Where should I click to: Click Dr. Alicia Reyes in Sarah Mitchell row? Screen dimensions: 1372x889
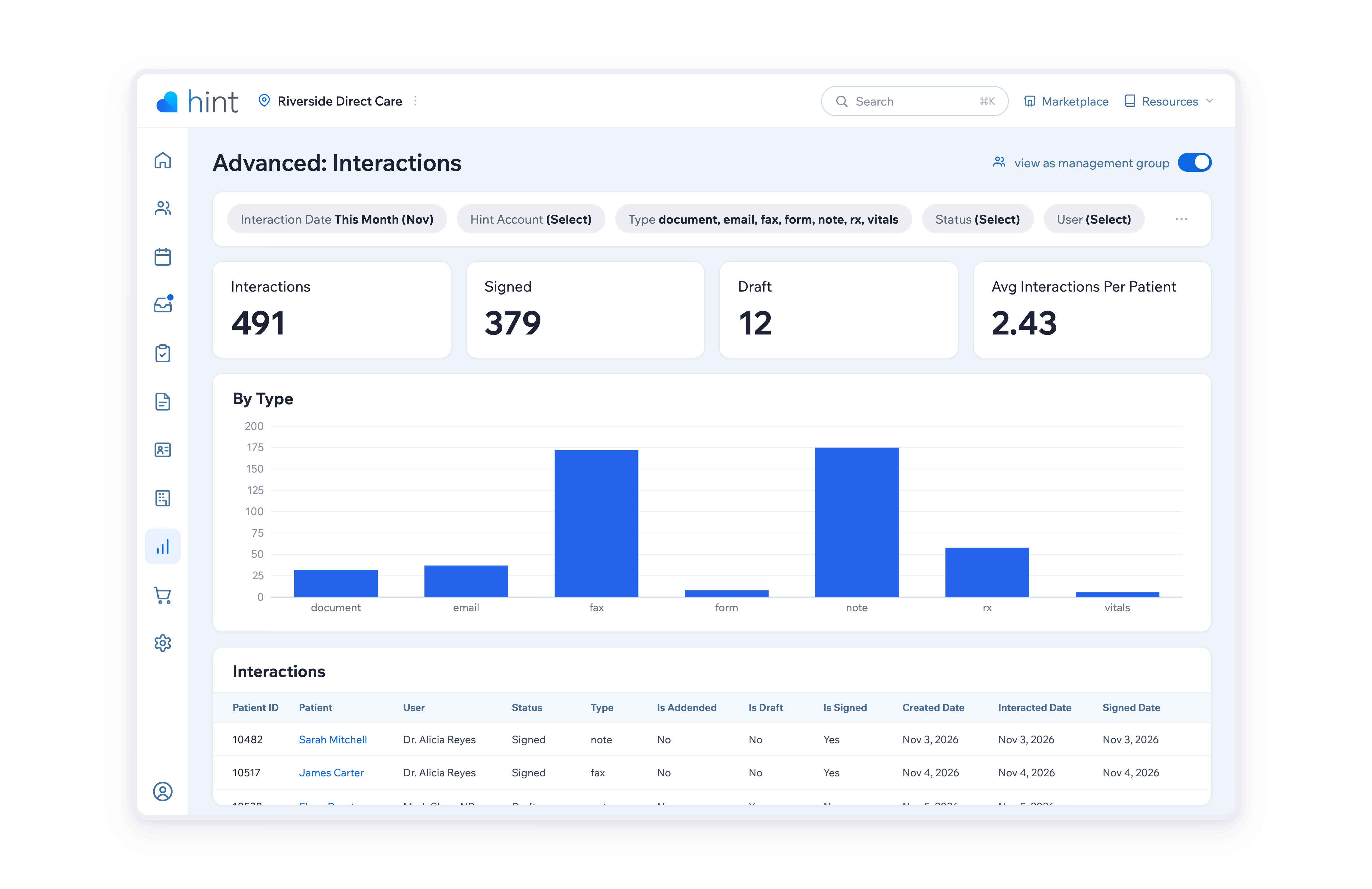pyautogui.click(x=439, y=739)
